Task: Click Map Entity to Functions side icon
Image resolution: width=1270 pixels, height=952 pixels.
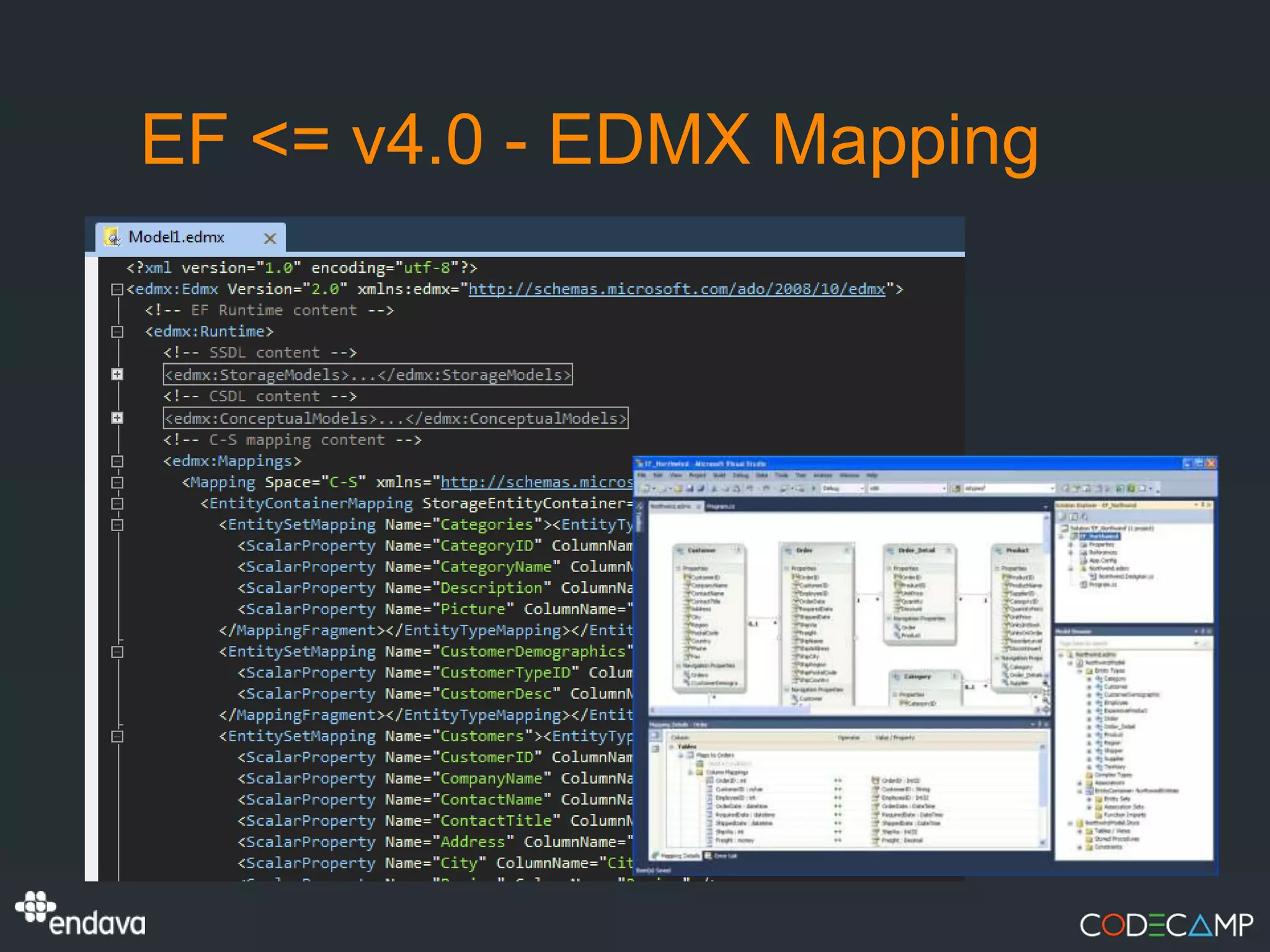Action: tap(655, 749)
